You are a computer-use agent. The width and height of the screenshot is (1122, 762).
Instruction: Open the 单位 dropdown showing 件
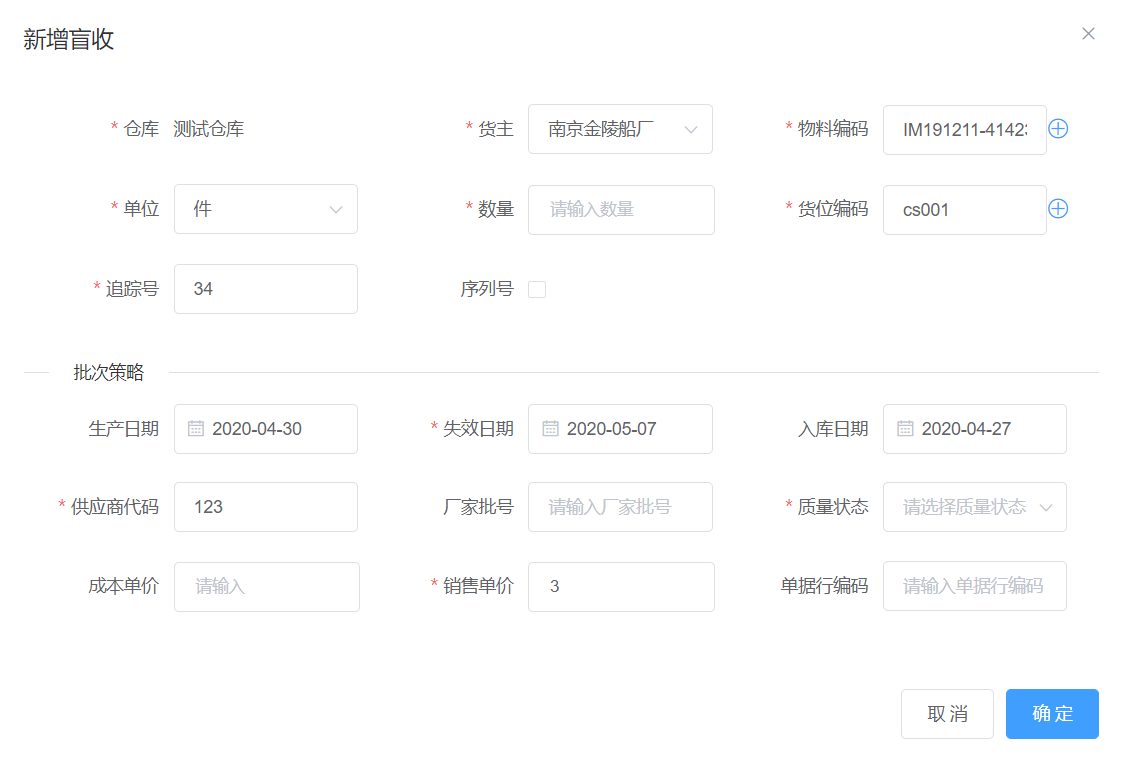tap(265, 209)
